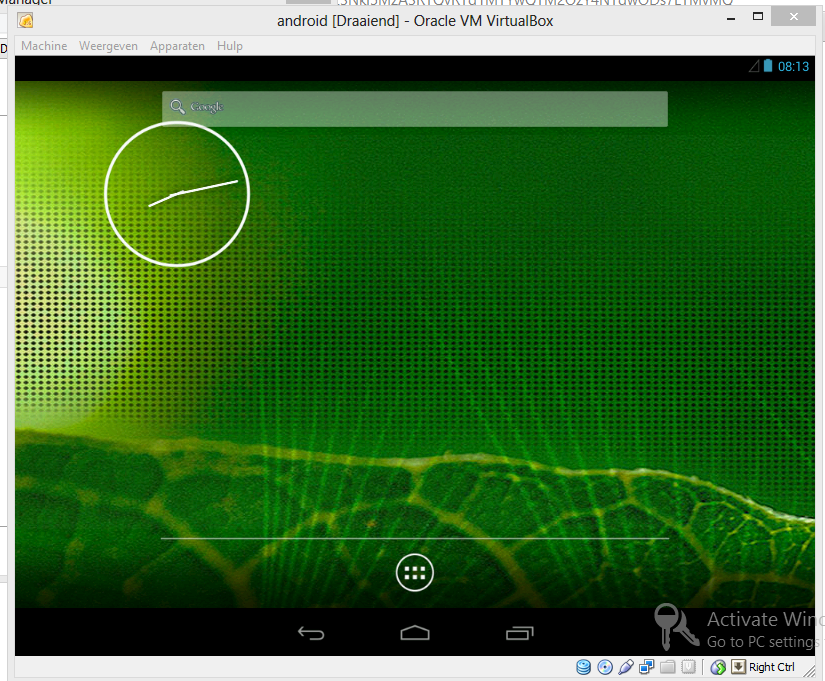Maximize the VirtualBox window

[758, 17]
